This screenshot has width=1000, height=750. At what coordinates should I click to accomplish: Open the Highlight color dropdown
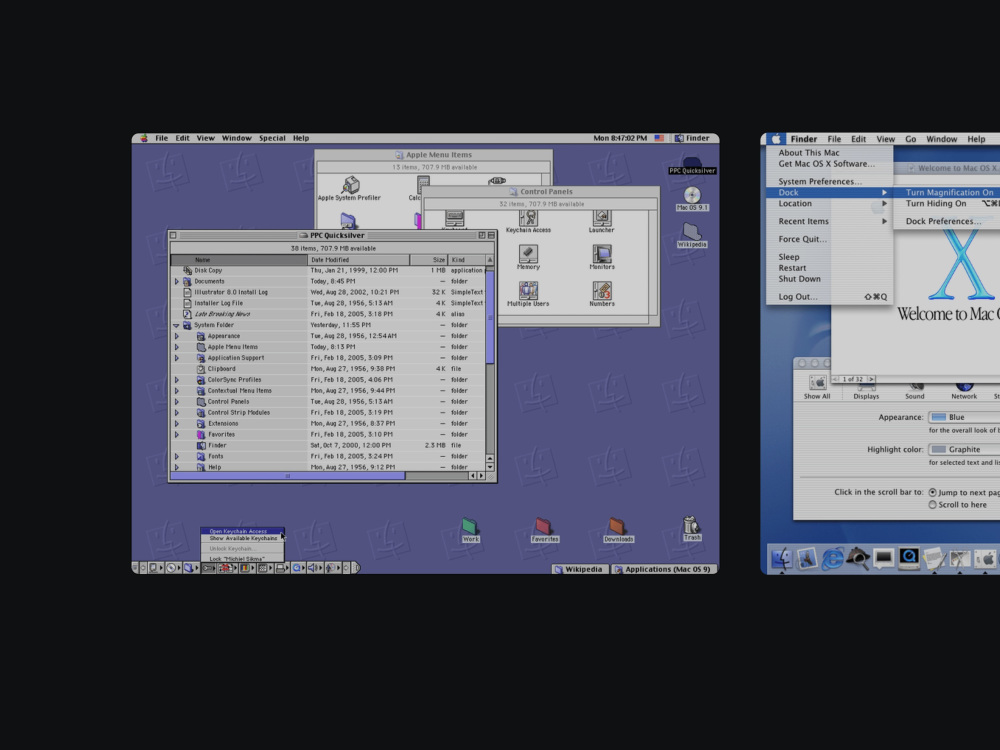click(964, 449)
